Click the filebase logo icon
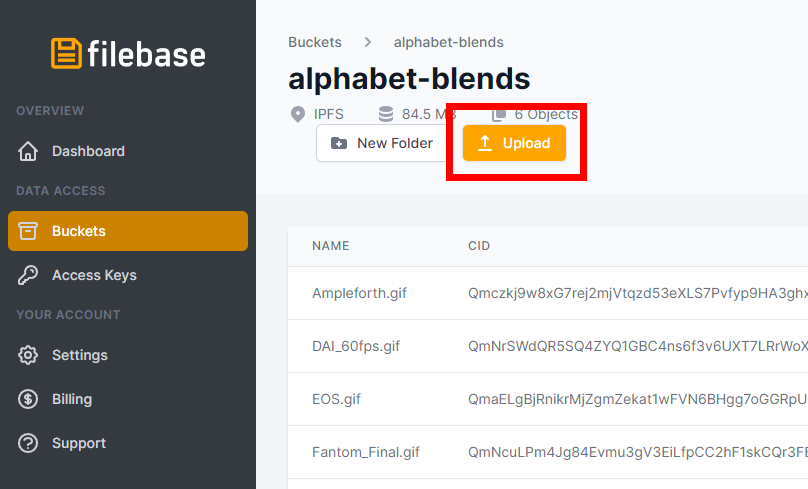Viewport: 808px width, 489px height. click(x=66, y=53)
